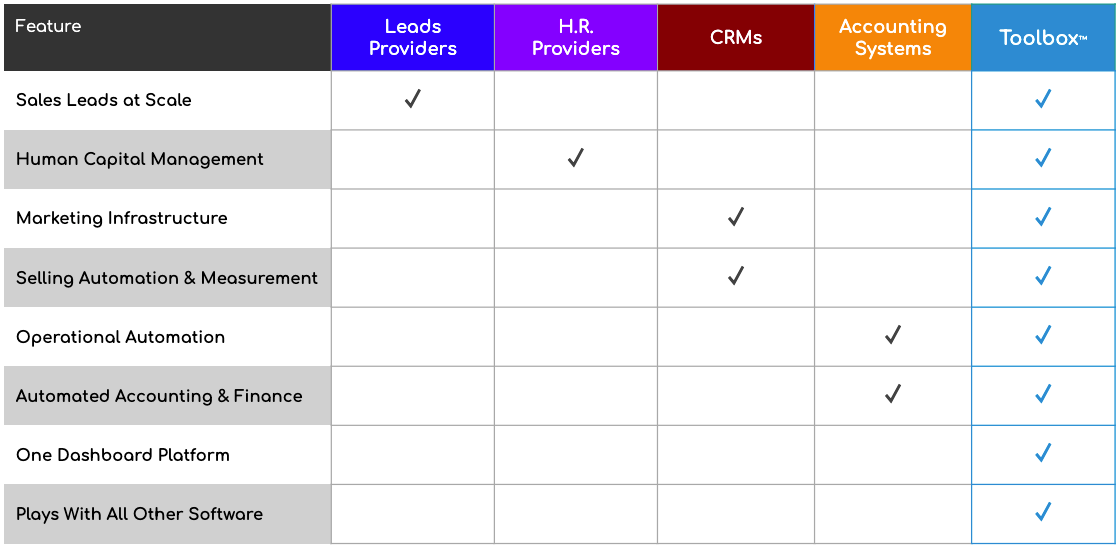
Task: Click the Toolbox column header
Action: (x=1043, y=38)
